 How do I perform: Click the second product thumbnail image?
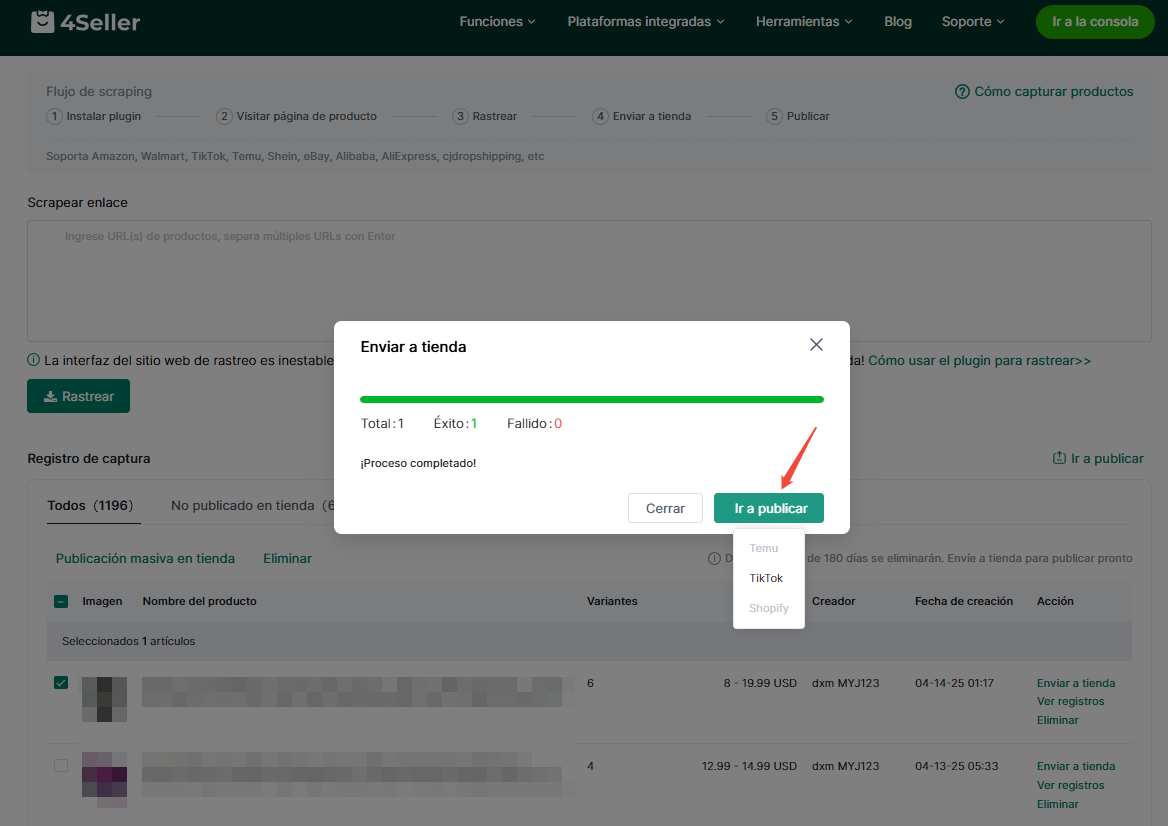[104, 780]
